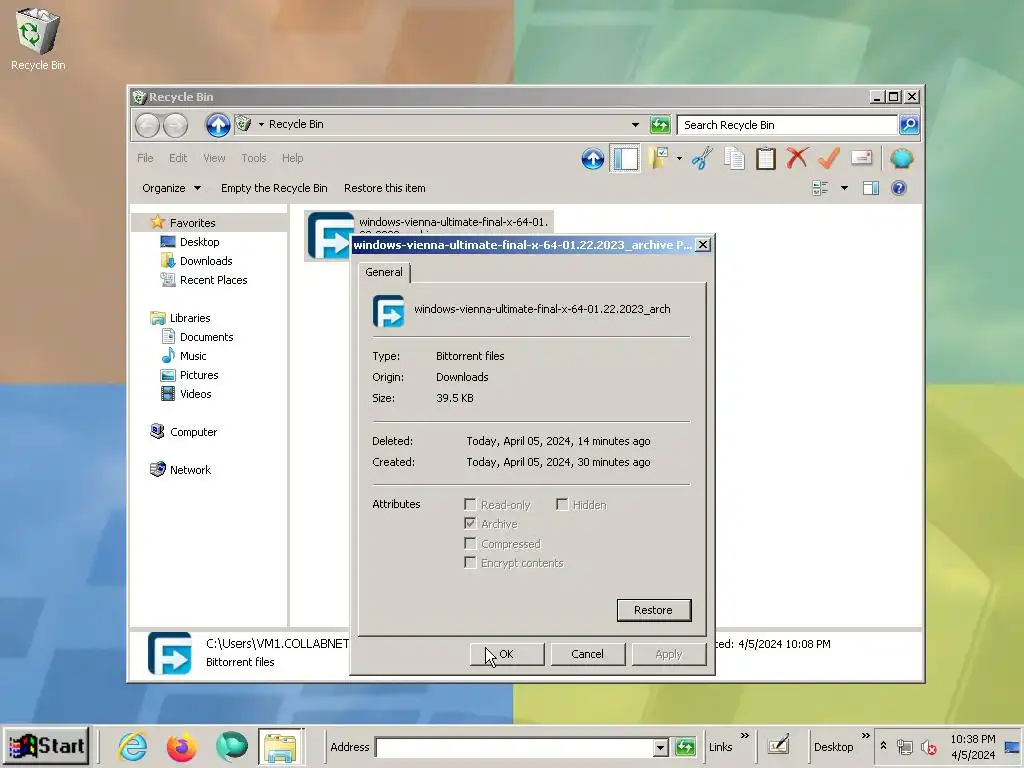
Task: Change the view with the view icon
Action: 820,188
